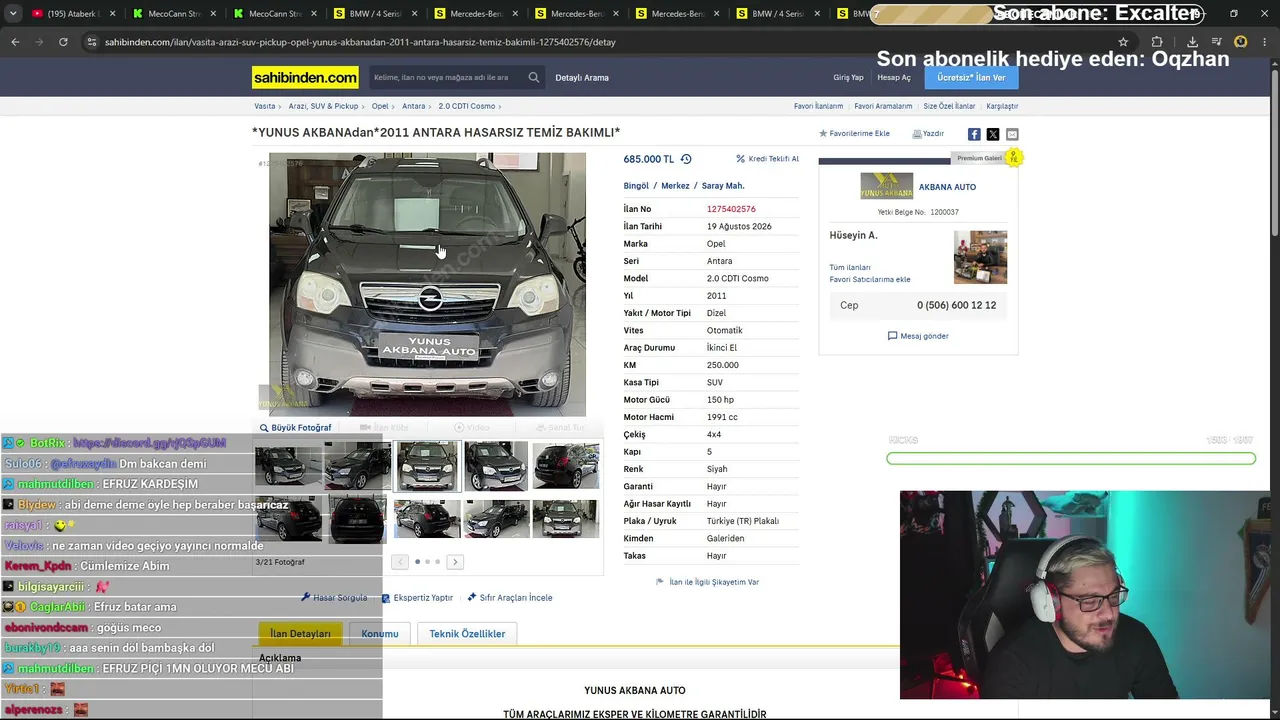Open Favori İlanlarım link

tap(818, 106)
